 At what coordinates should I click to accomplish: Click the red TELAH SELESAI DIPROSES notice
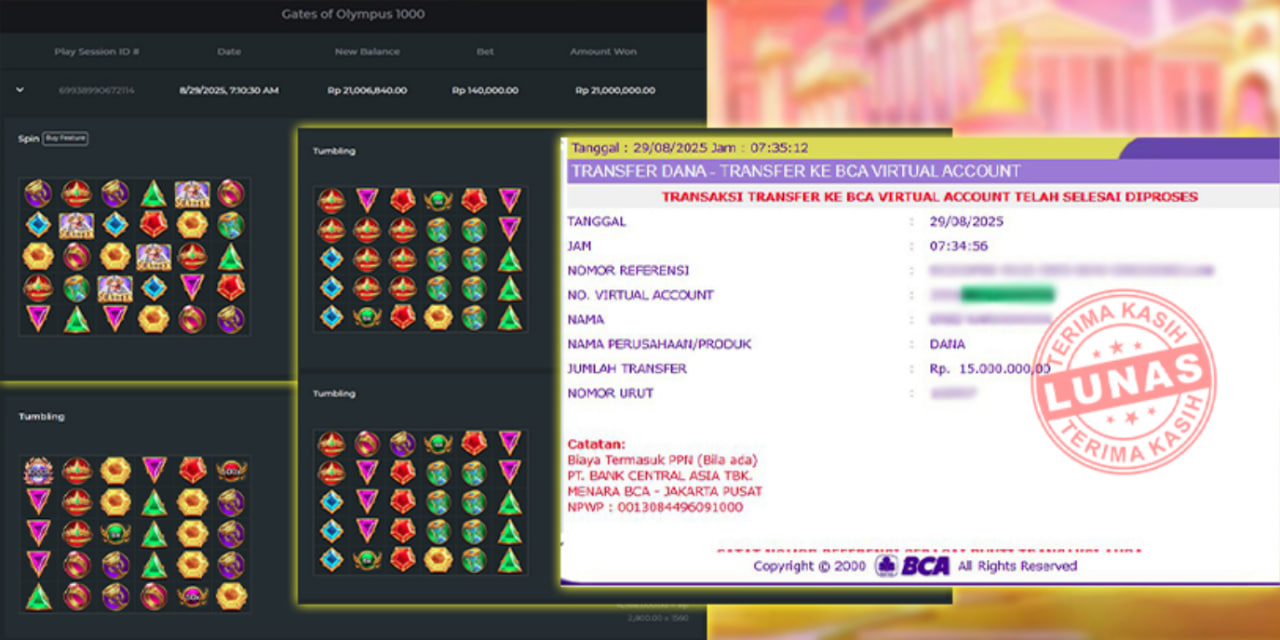pyautogui.click(x=929, y=197)
